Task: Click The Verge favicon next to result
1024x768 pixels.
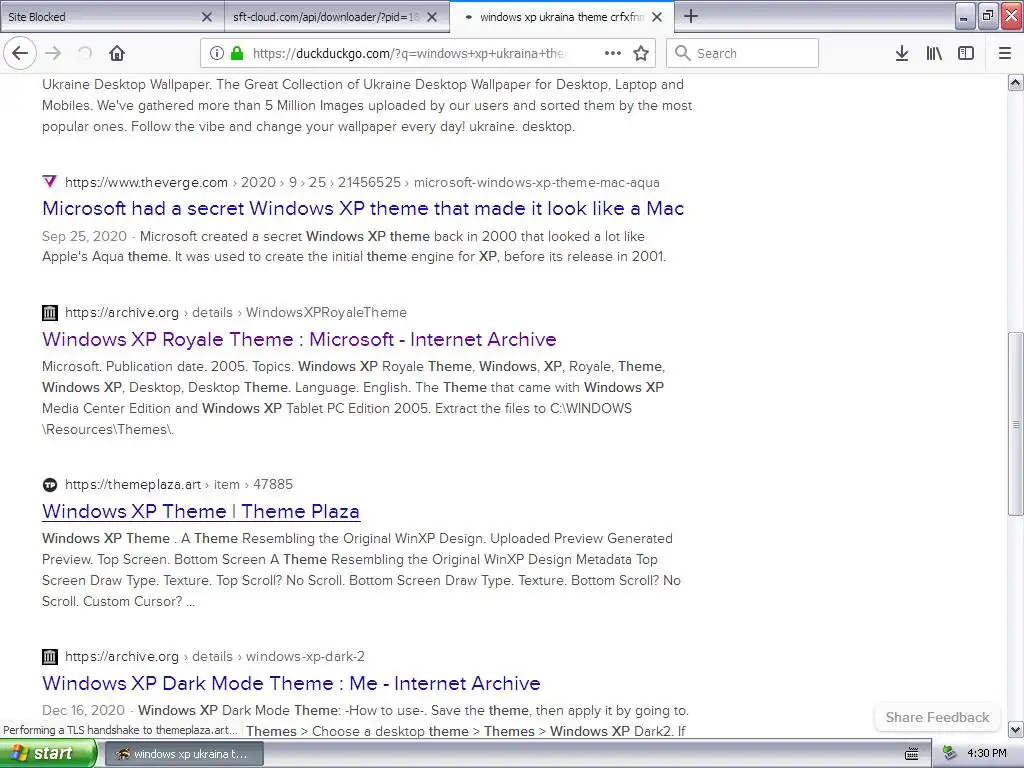Action: tap(50, 182)
